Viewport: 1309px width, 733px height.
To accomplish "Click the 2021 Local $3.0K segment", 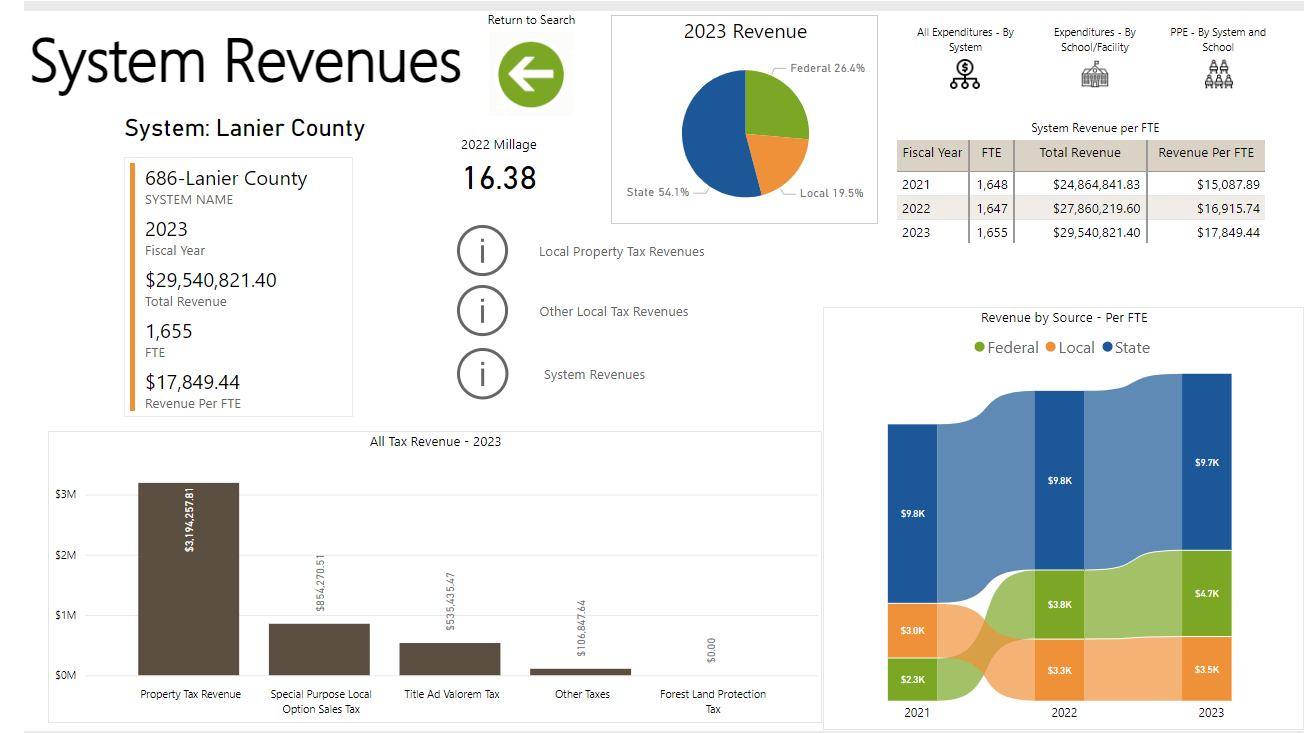I will pos(912,630).
